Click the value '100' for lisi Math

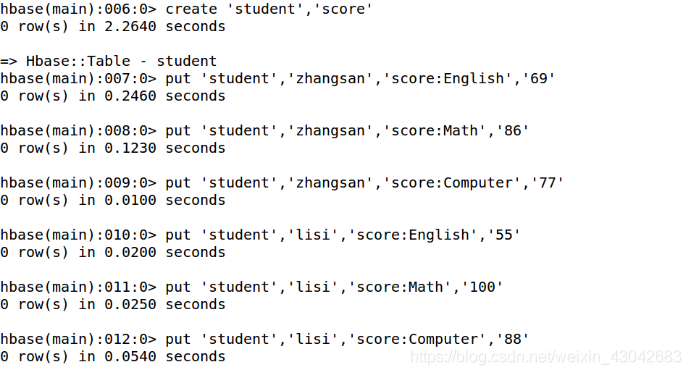click(x=482, y=287)
